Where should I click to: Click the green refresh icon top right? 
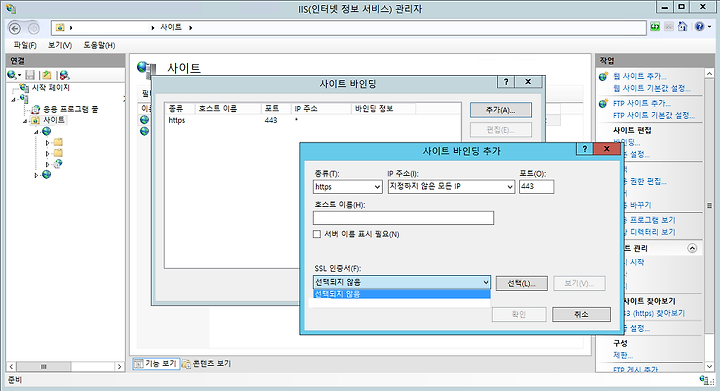point(655,27)
